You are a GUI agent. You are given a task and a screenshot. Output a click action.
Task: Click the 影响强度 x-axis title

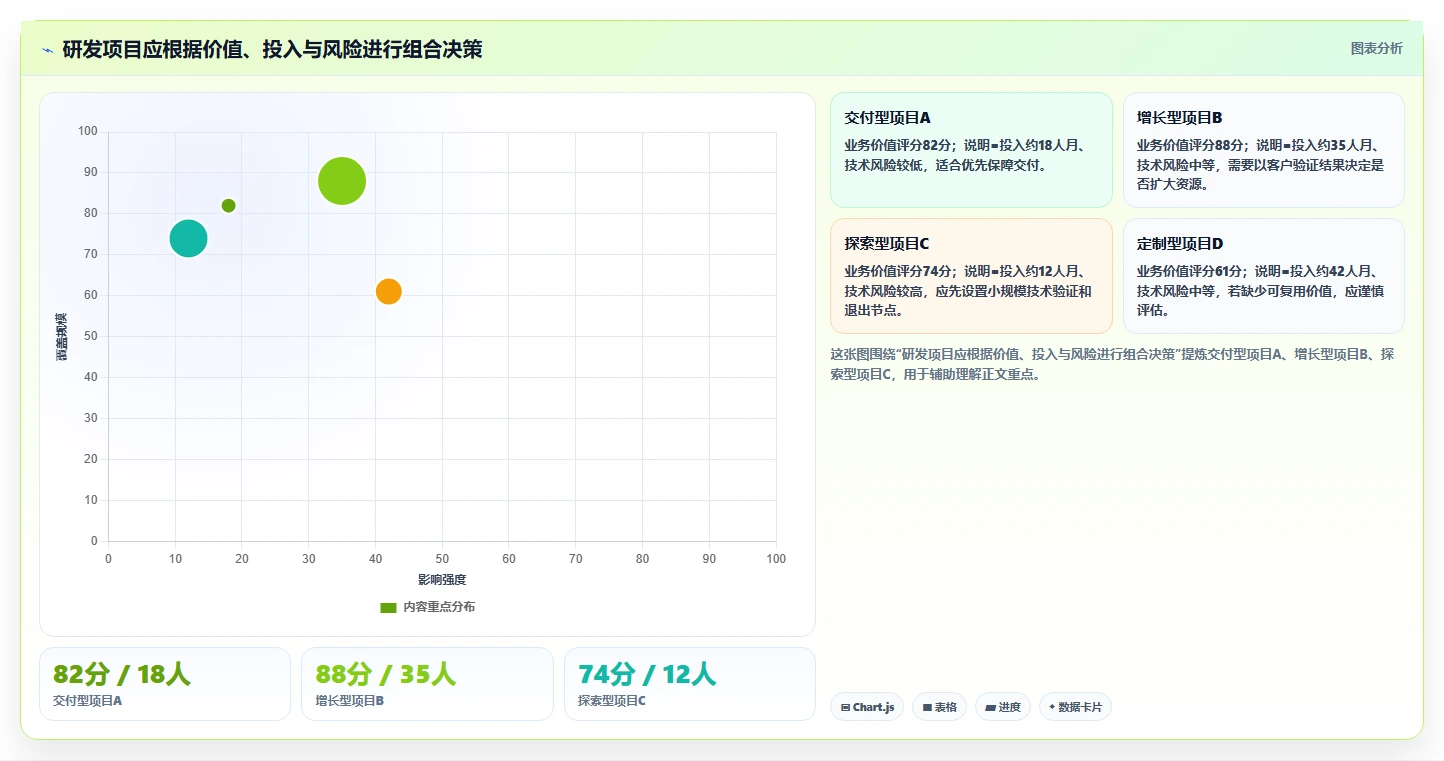[442, 580]
